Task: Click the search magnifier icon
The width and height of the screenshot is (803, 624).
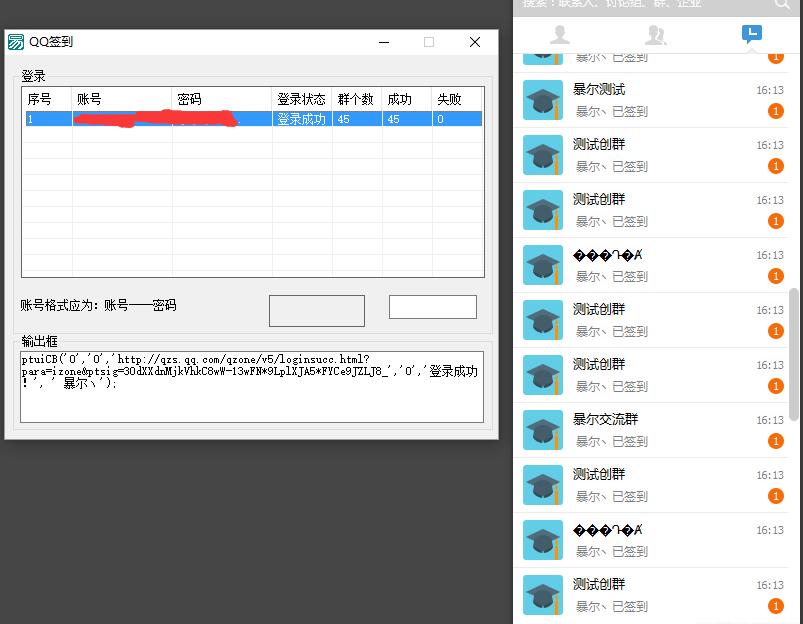Action: (784, 6)
